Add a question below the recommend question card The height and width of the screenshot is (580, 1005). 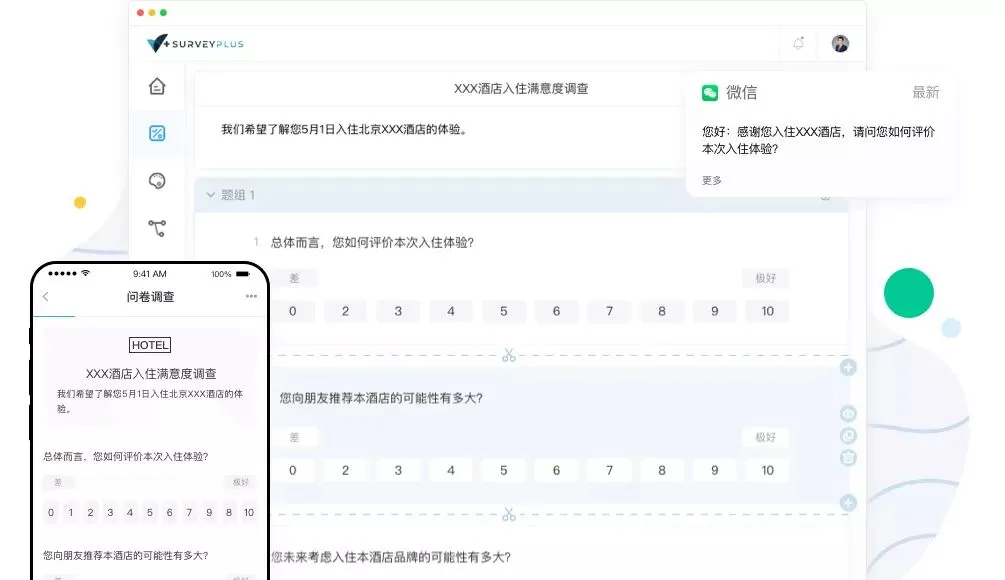pos(848,502)
